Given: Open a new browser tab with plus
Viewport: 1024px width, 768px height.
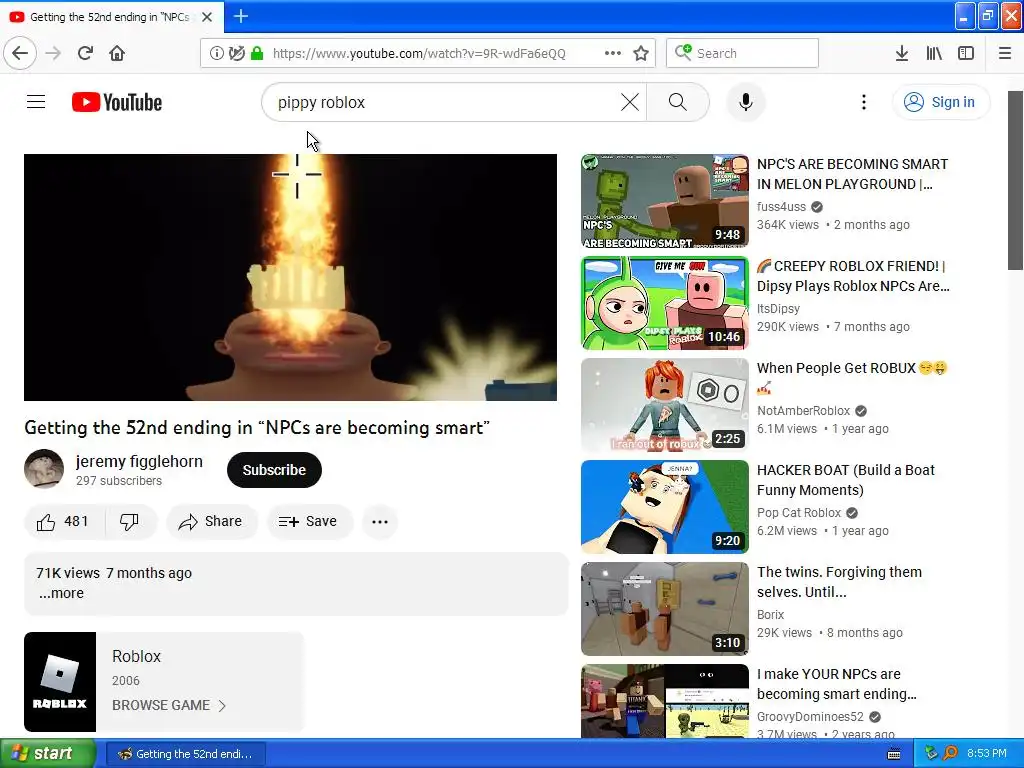Looking at the screenshot, I should [241, 16].
